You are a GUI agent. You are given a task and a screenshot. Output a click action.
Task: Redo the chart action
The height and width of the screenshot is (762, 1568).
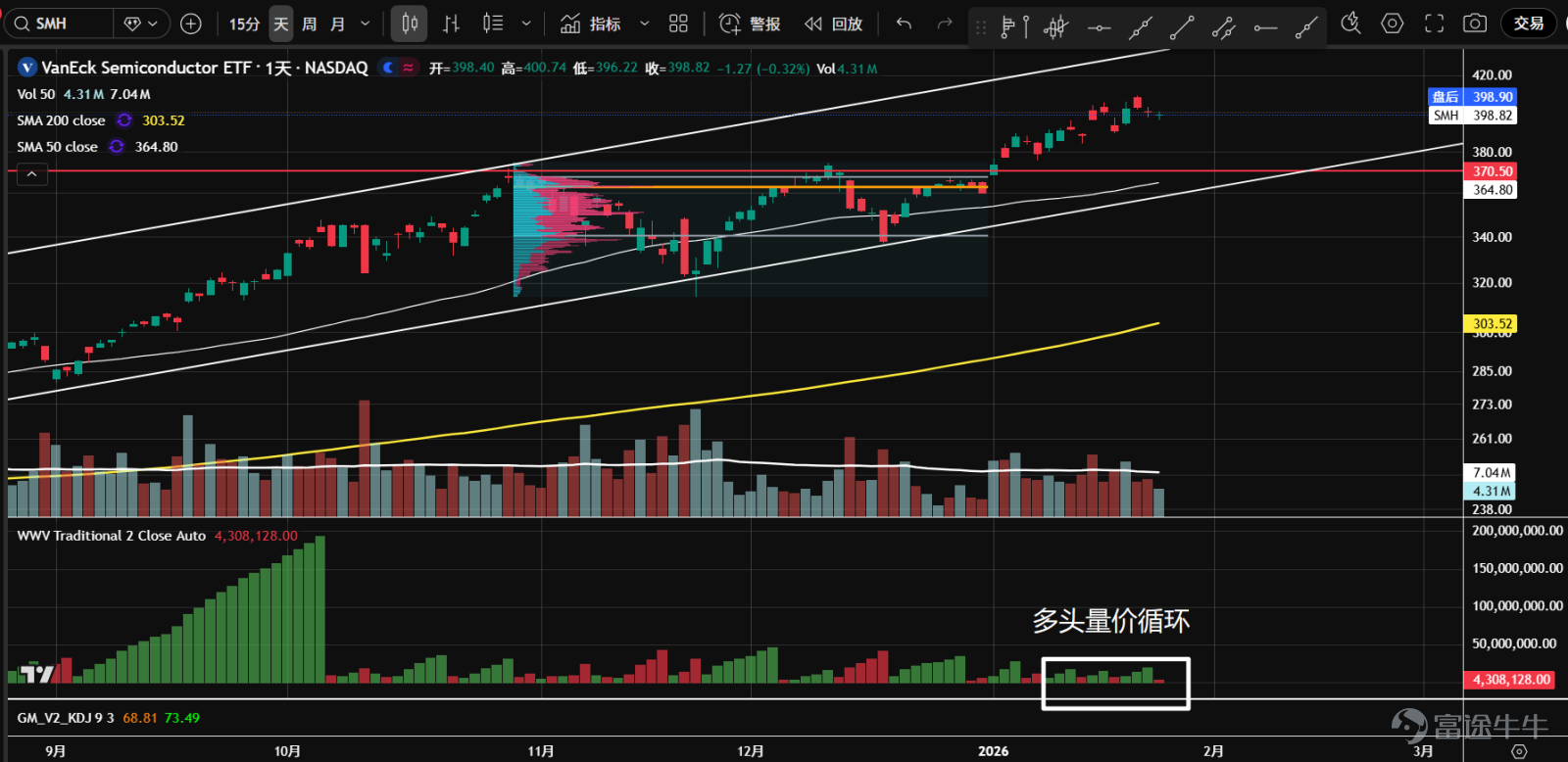pyautogui.click(x=945, y=24)
